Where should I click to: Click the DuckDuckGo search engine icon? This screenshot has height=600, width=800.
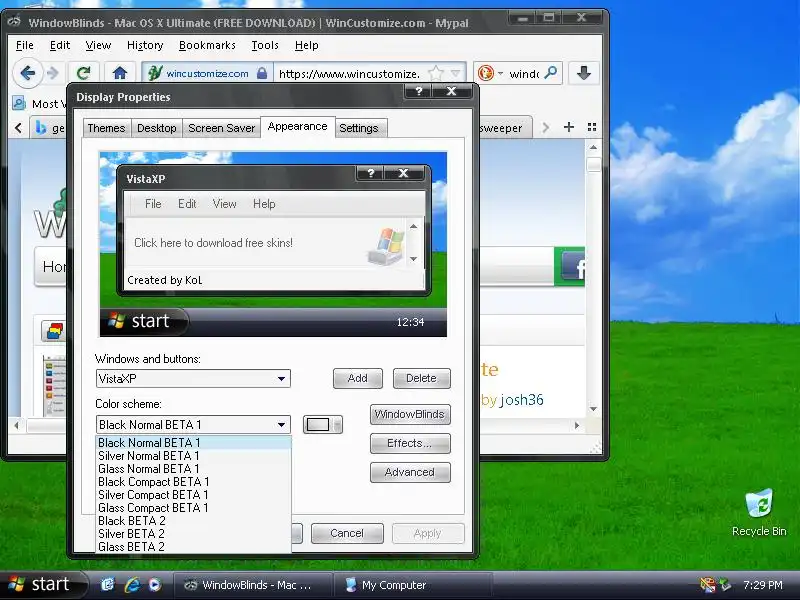click(x=486, y=73)
